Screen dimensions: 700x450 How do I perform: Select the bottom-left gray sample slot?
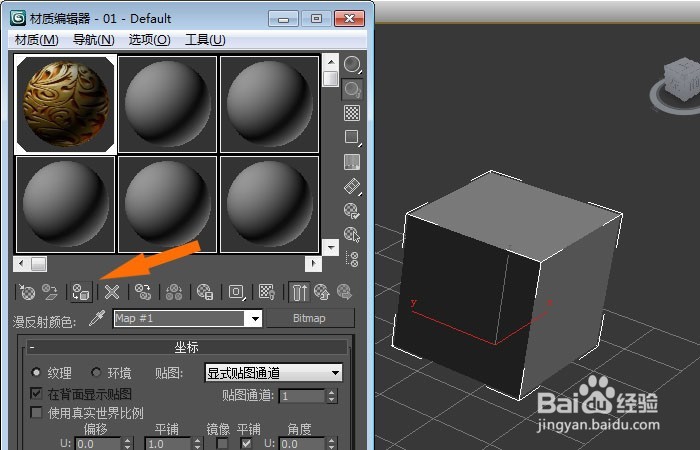click(x=65, y=204)
